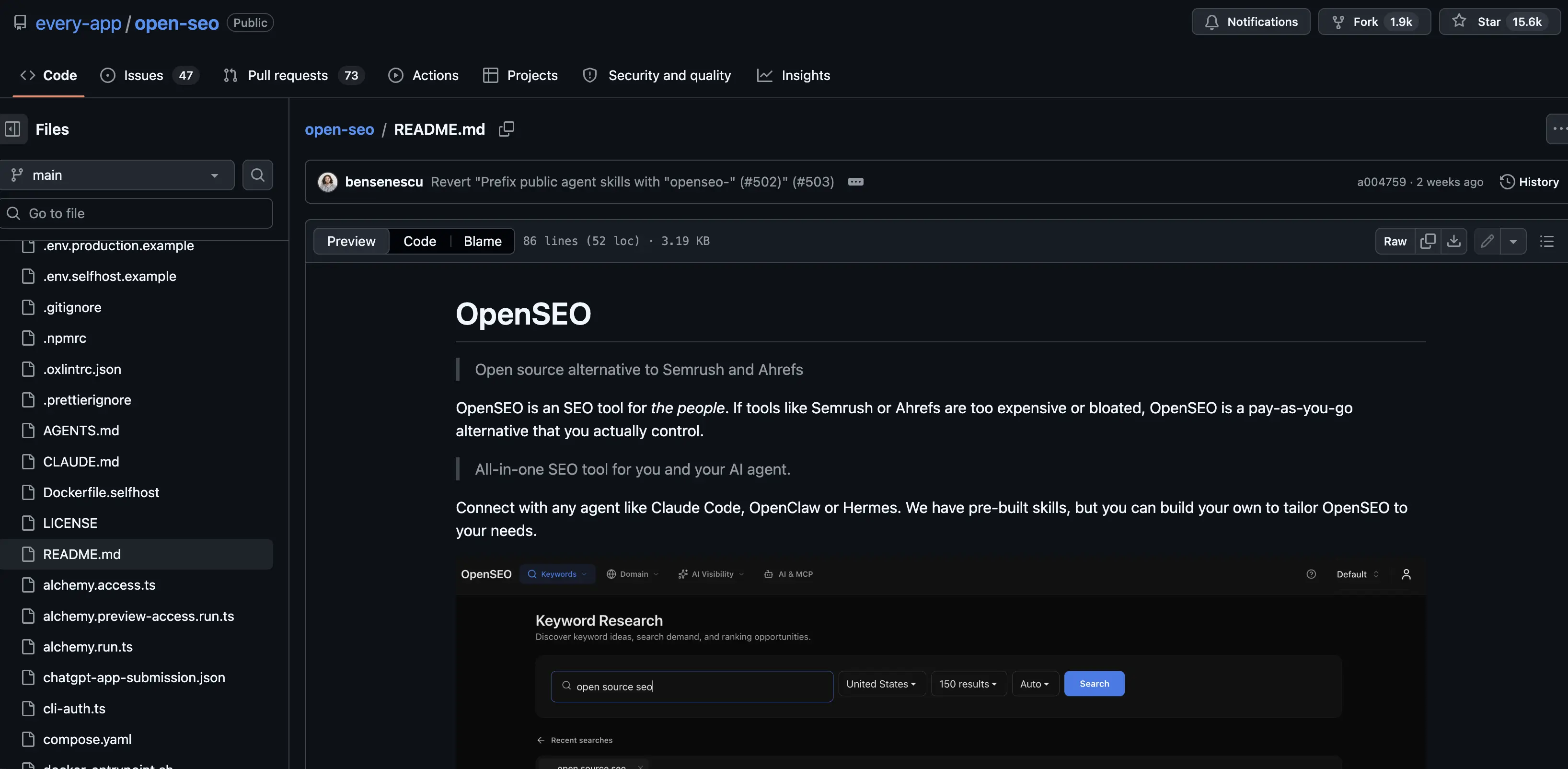Screen dimensions: 1568x769
Task: Click the search files magnifier button
Action: [257, 175]
